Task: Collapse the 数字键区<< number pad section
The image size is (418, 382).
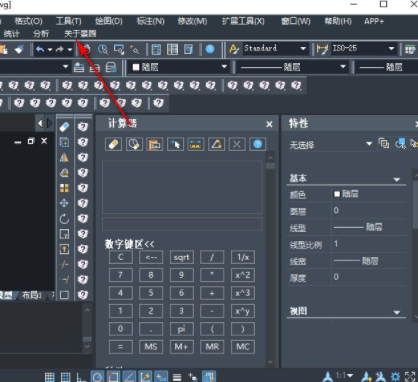Action: [130, 244]
